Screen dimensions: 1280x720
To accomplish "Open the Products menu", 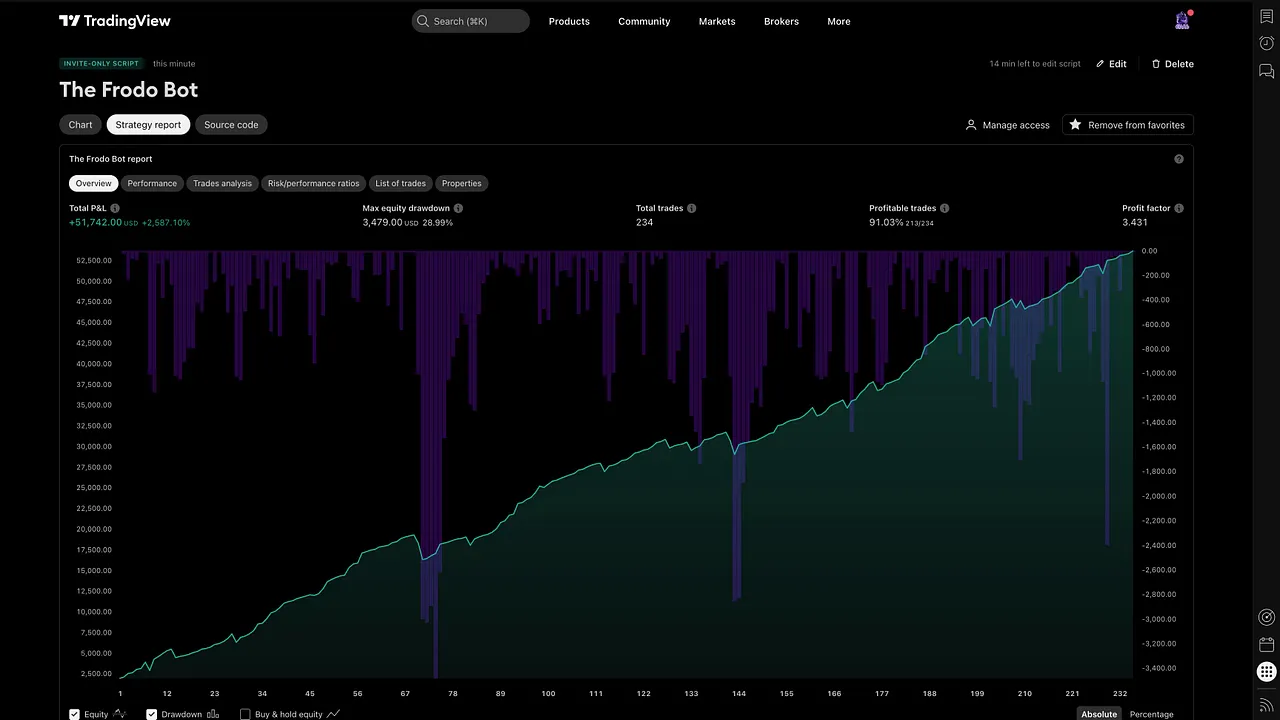I will coord(569,21).
